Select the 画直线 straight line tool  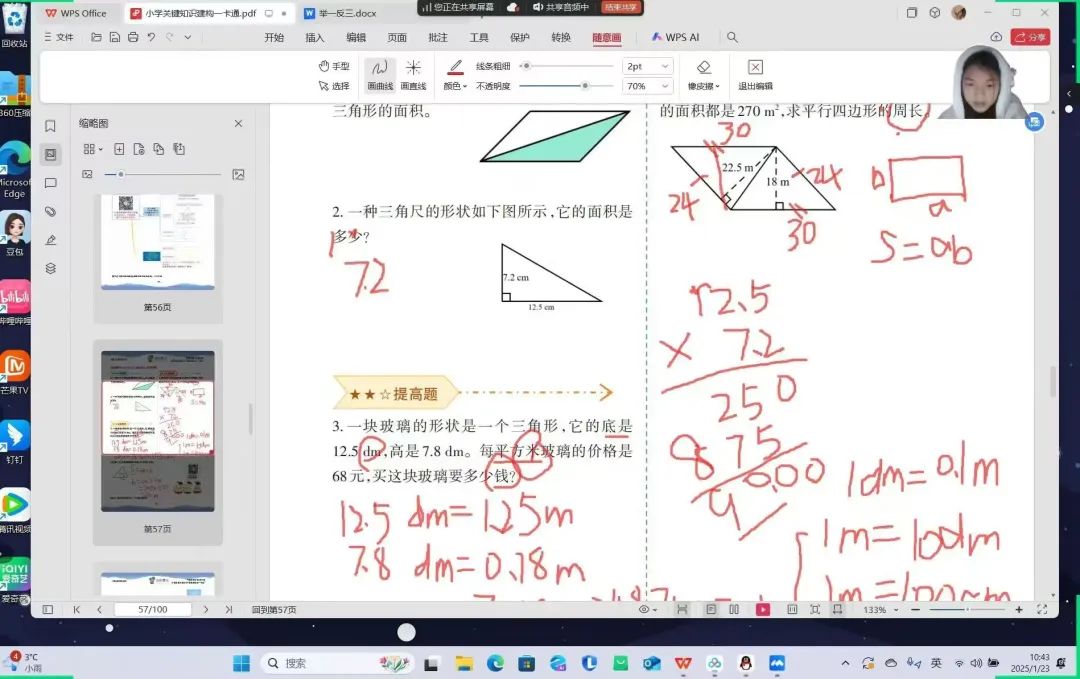[x=413, y=74]
